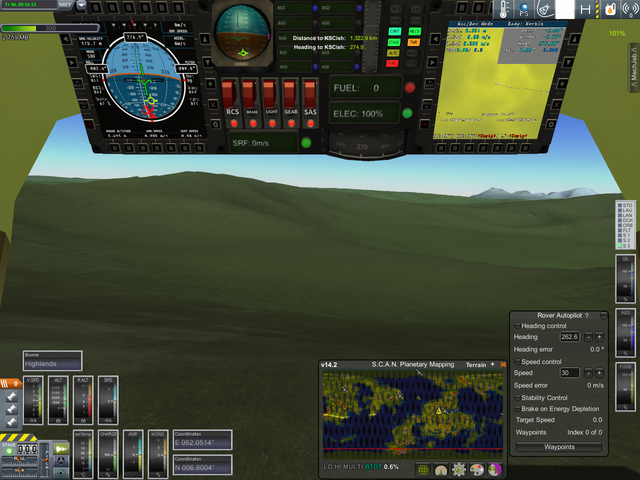Viewport: 640px width, 480px height.
Task: Open the MET dropdown arrow
Action: [81, 5]
